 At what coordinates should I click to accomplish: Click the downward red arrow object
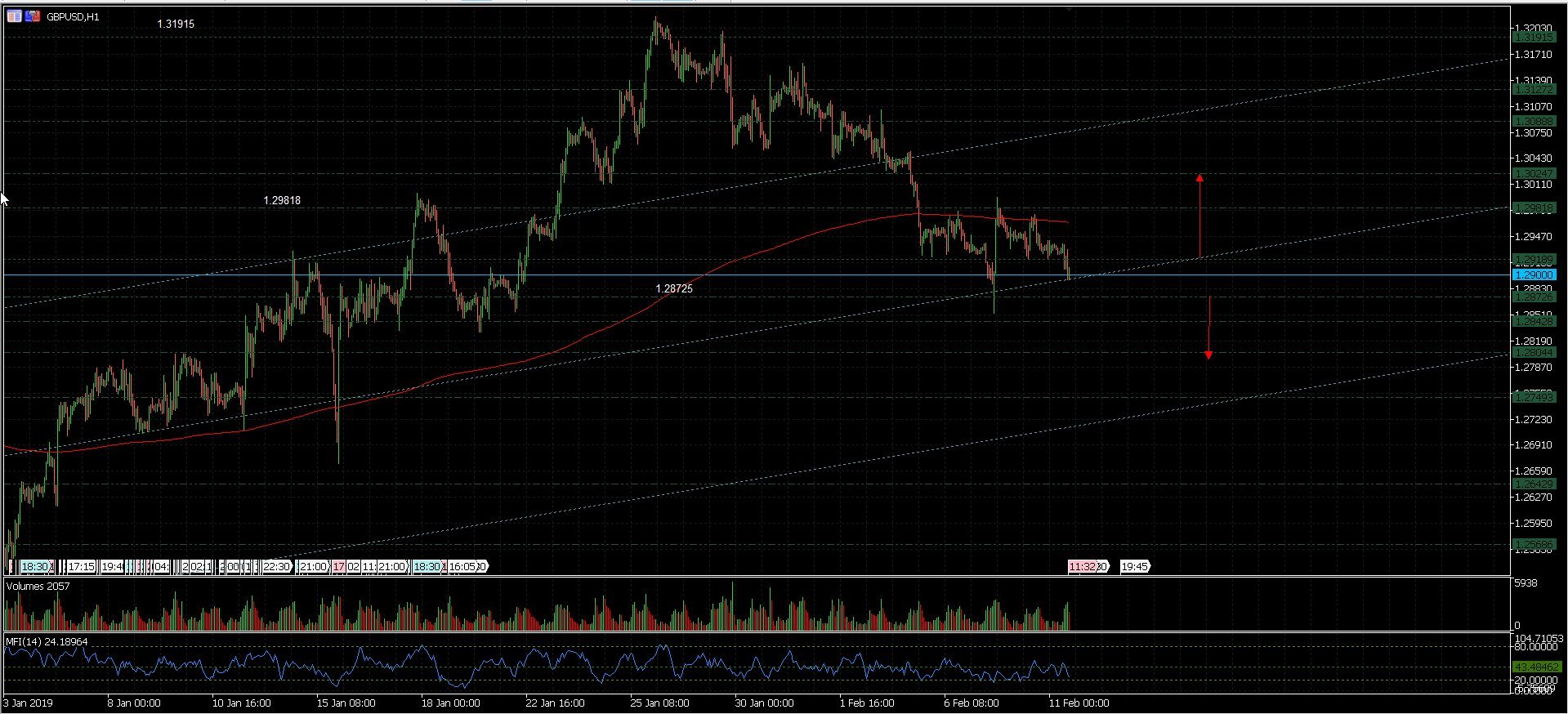(1208, 328)
